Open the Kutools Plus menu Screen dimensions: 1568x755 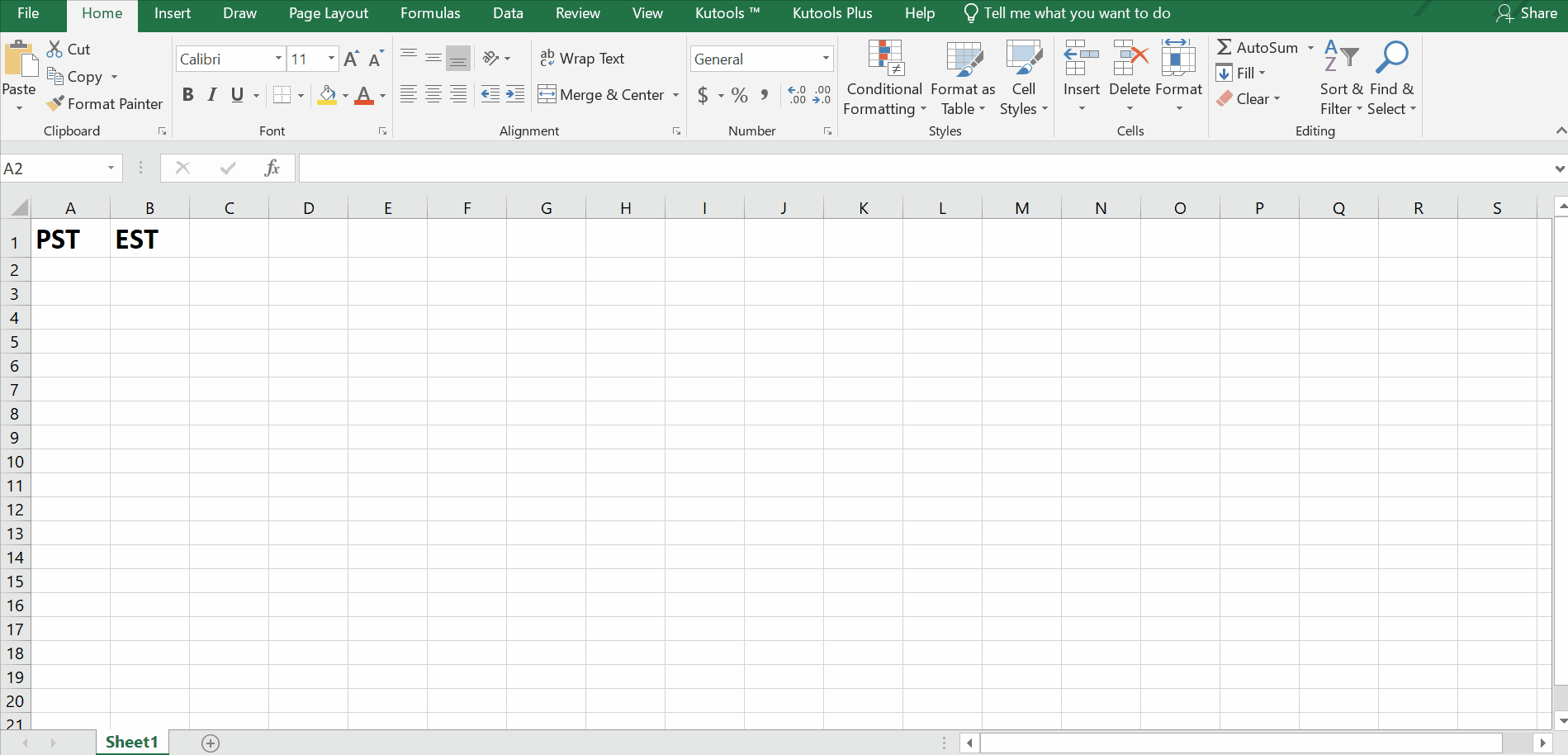click(x=831, y=13)
